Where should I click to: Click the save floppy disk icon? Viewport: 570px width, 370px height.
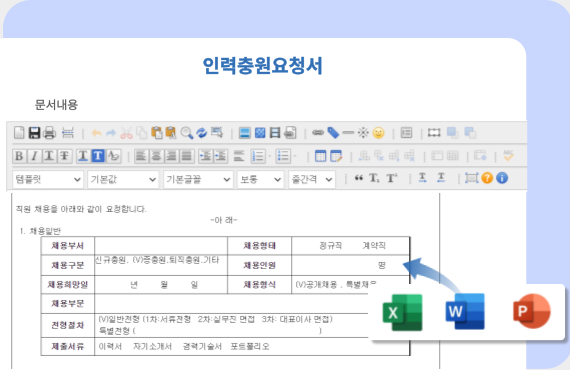coord(35,133)
